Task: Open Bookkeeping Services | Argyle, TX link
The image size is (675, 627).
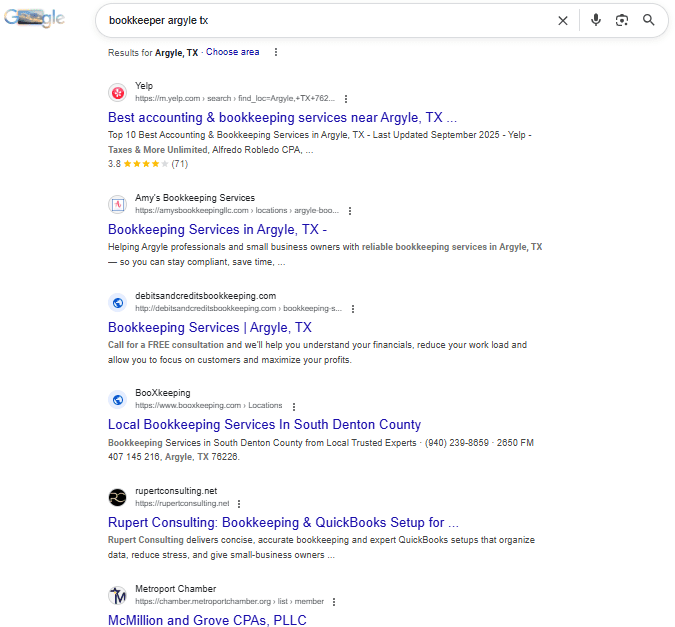Action: click(210, 327)
